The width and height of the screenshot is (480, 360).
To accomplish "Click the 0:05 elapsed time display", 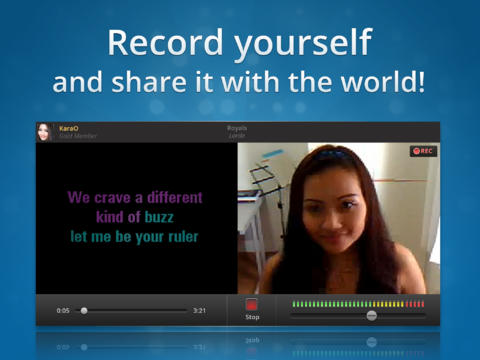I will pyautogui.click(x=63, y=311).
